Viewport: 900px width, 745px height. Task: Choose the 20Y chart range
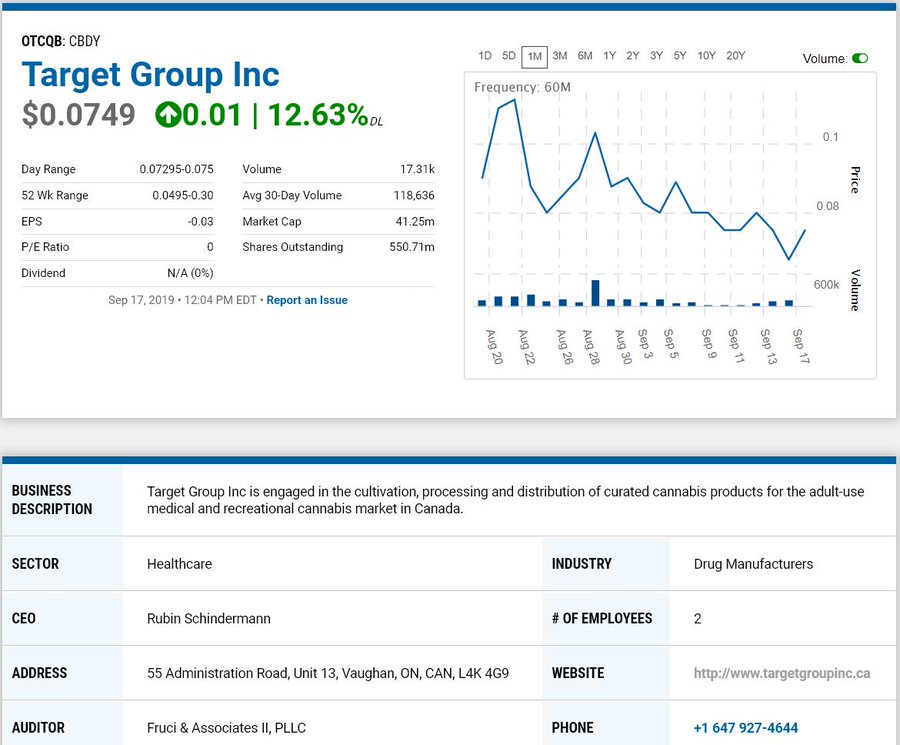click(x=735, y=56)
